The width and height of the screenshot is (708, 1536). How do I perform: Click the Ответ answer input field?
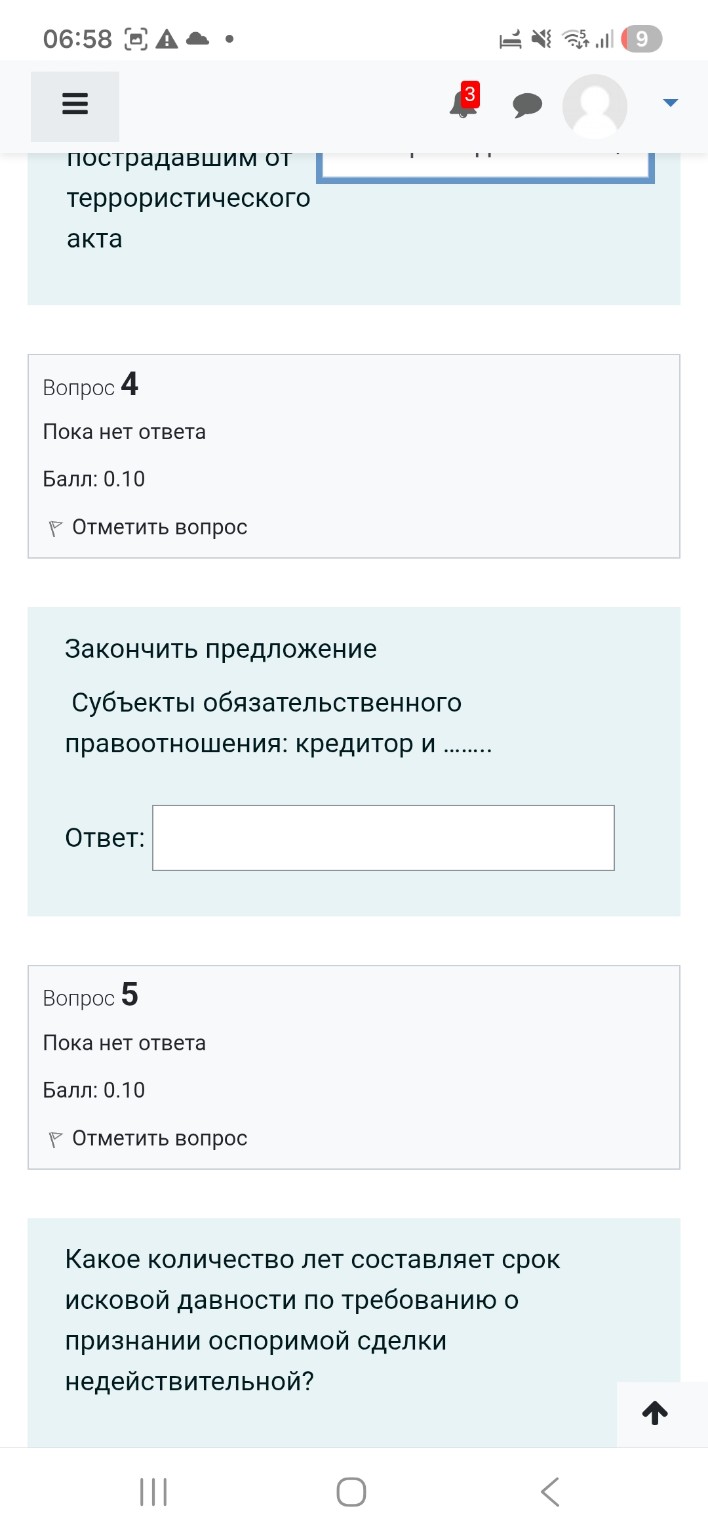pyautogui.click(x=382, y=837)
